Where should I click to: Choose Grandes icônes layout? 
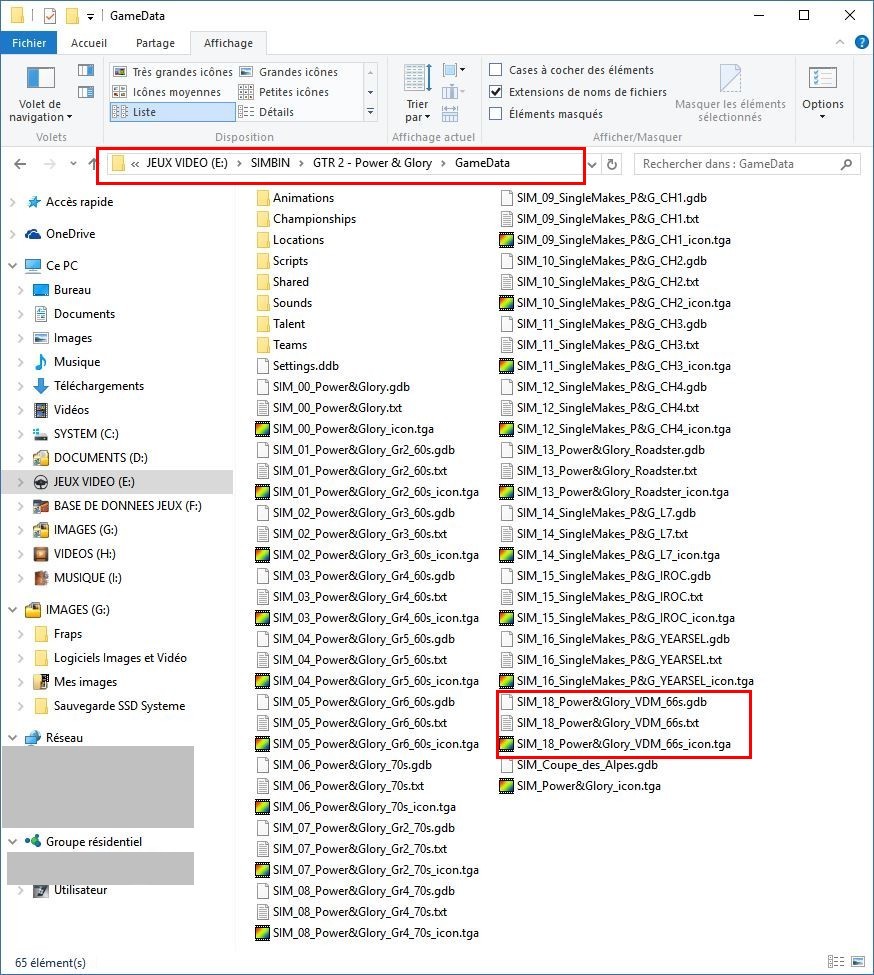[290, 72]
